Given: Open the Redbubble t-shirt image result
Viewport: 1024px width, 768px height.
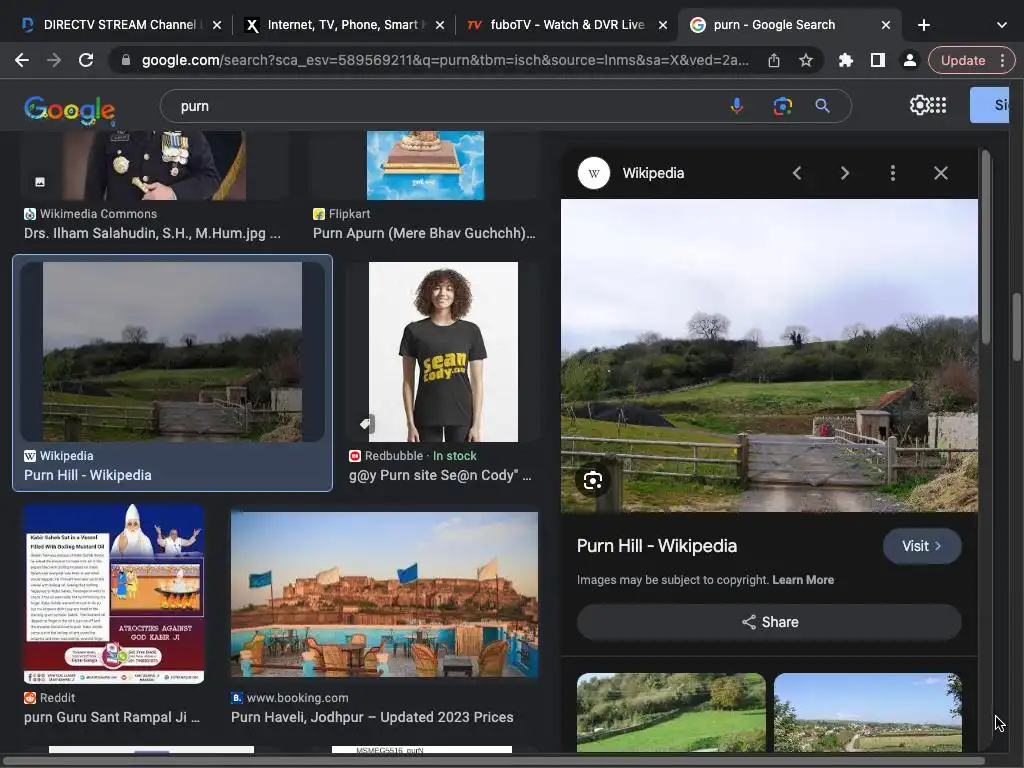Looking at the screenshot, I should click(443, 352).
